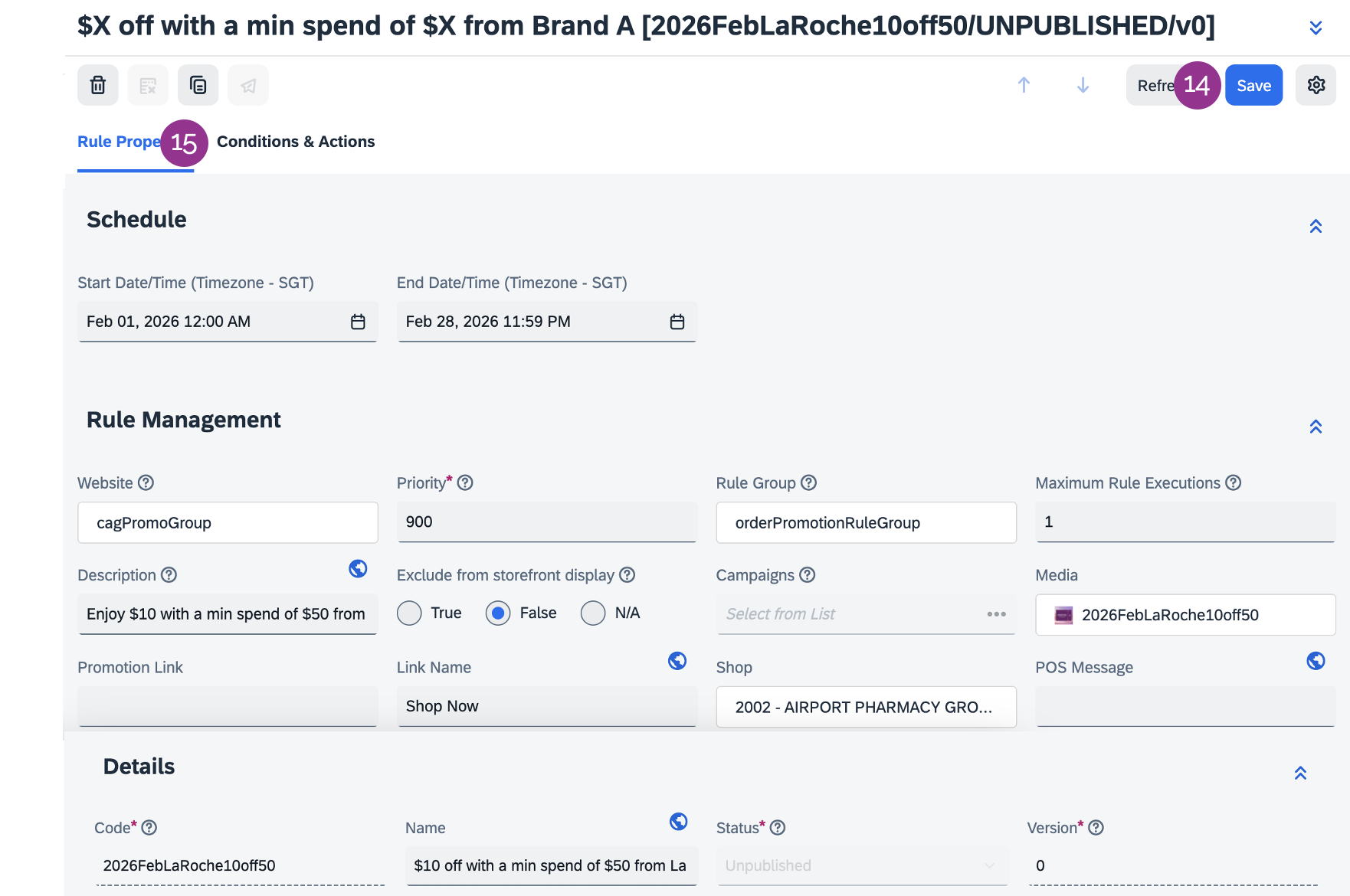The height and width of the screenshot is (896, 1350).
Task: Select True for Exclude from storefront display
Action: (x=410, y=613)
